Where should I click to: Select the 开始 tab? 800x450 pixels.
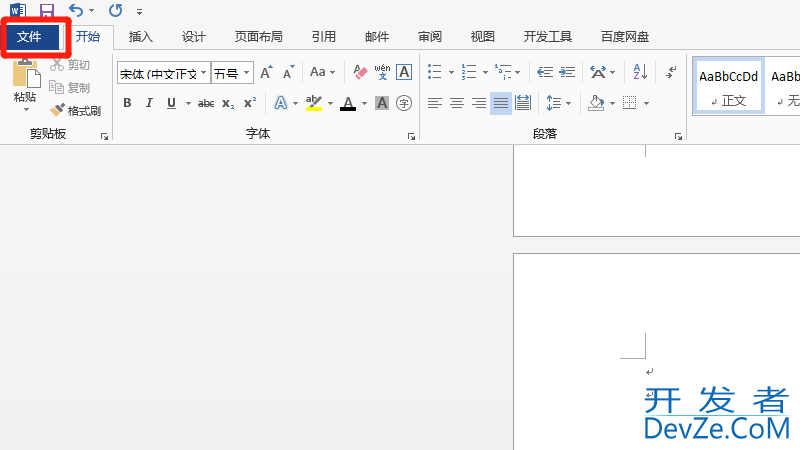click(x=88, y=37)
